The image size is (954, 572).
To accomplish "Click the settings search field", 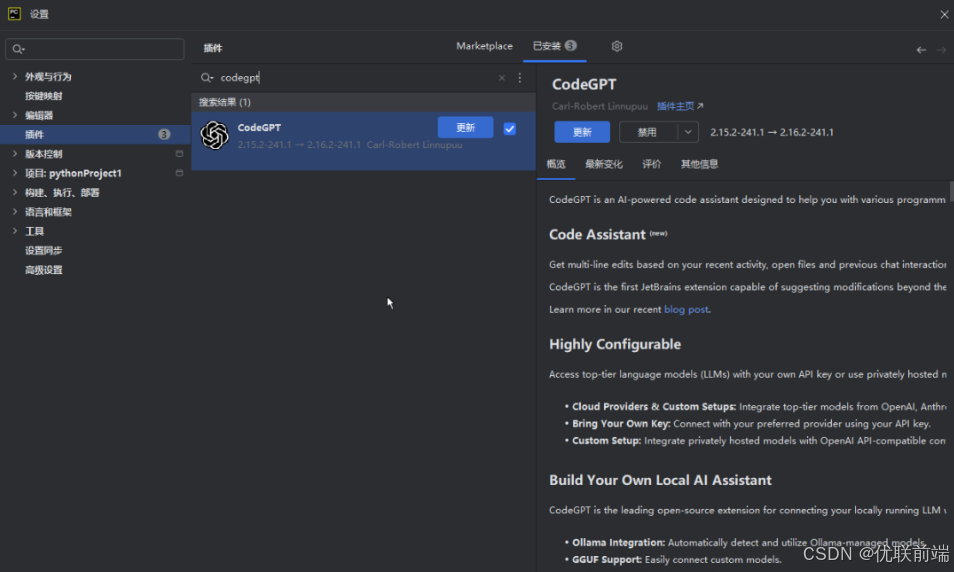I will click(x=95, y=49).
